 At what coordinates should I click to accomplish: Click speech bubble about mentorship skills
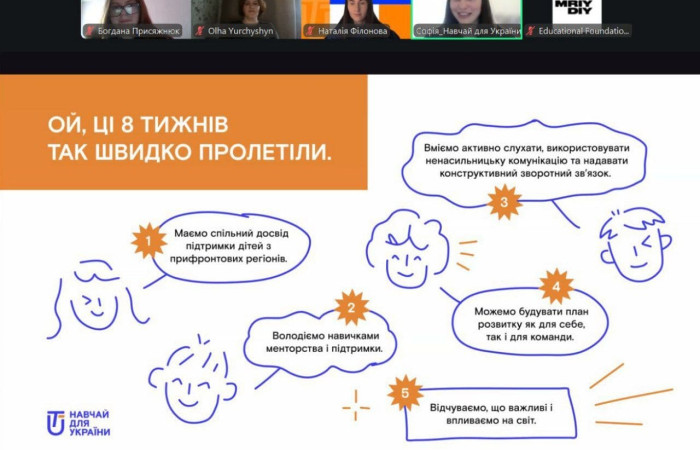(x=320, y=342)
